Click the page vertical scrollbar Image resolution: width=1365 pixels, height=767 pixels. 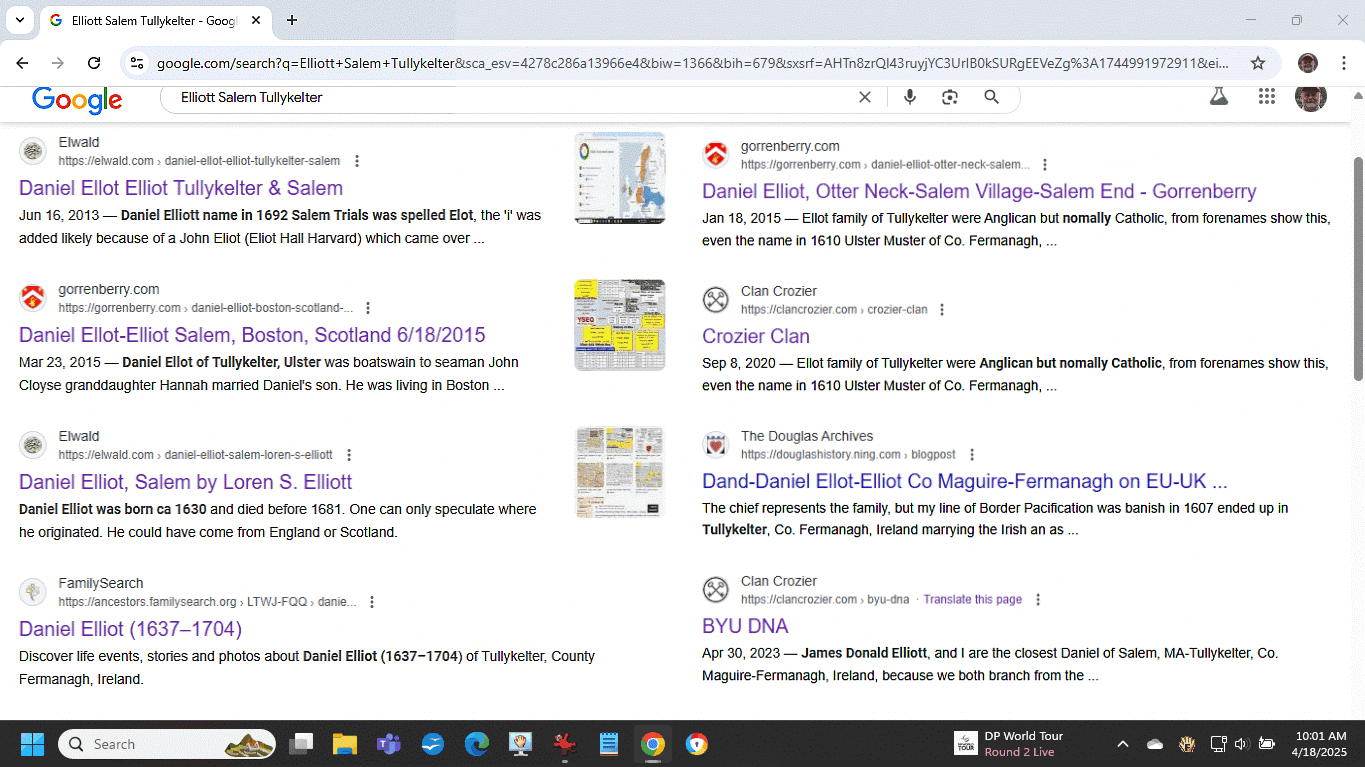tap(1357, 268)
